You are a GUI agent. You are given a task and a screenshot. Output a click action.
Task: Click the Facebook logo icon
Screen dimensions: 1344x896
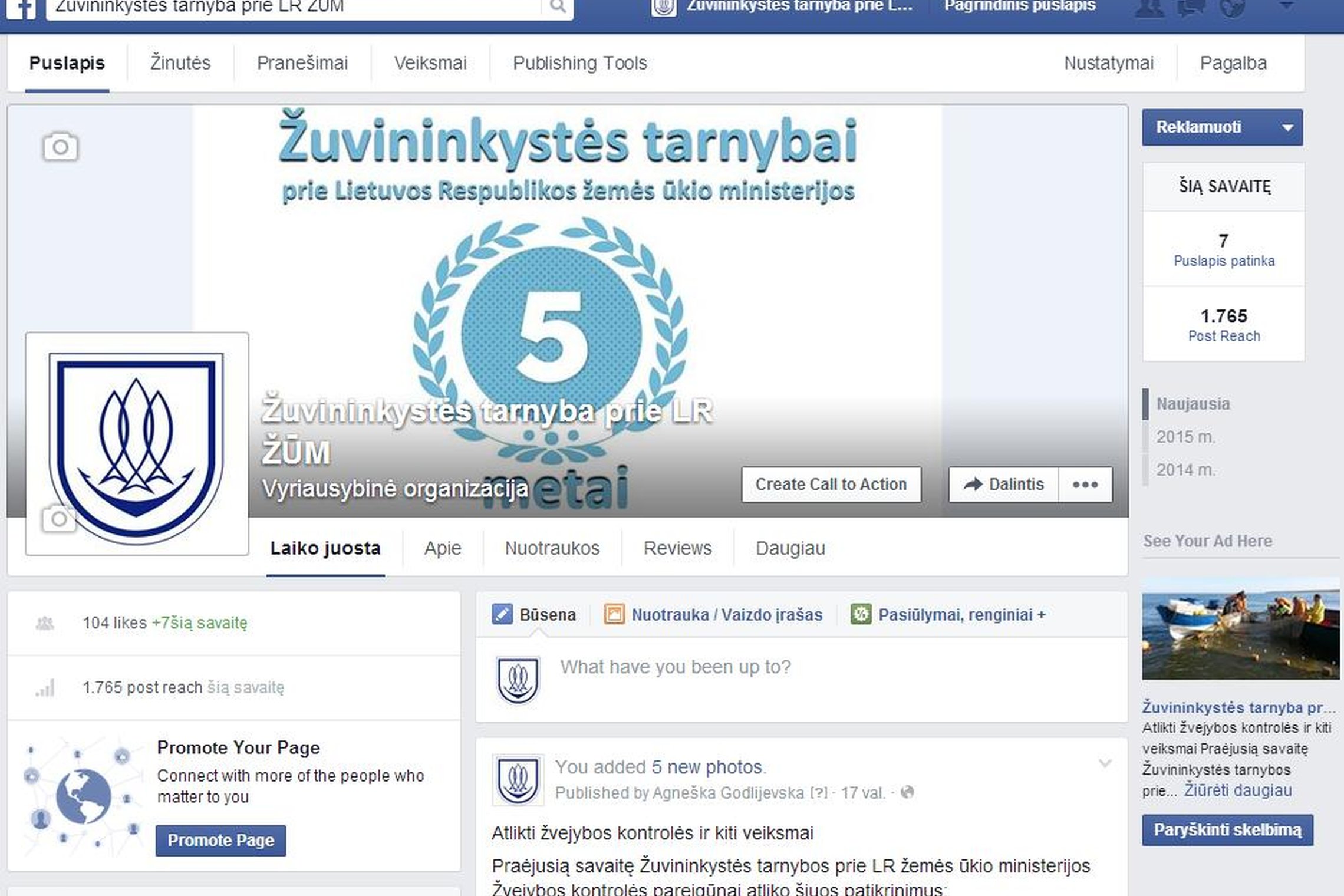22,8
